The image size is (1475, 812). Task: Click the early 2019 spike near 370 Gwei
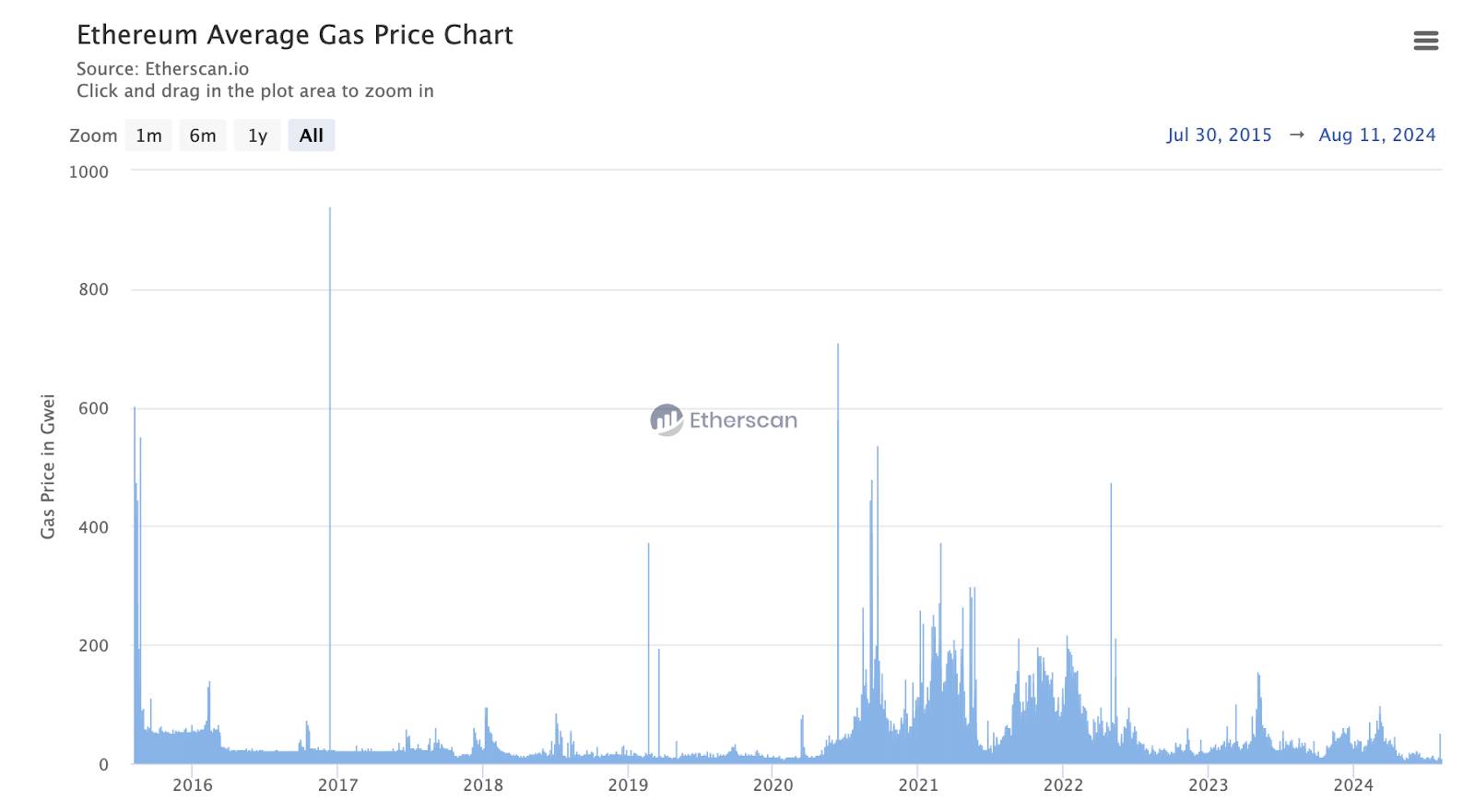click(x=648, y=653)
